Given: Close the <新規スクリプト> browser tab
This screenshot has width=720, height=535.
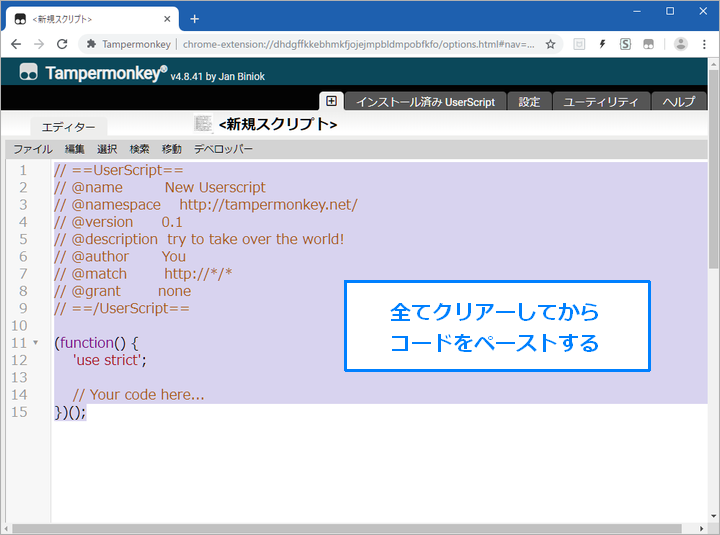Looking at the screenshot, I should tap(167, 19).
